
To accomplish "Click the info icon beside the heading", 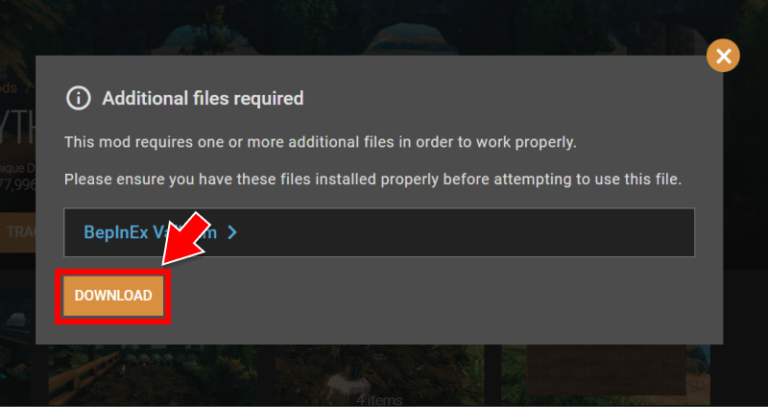I will point(78,98).
